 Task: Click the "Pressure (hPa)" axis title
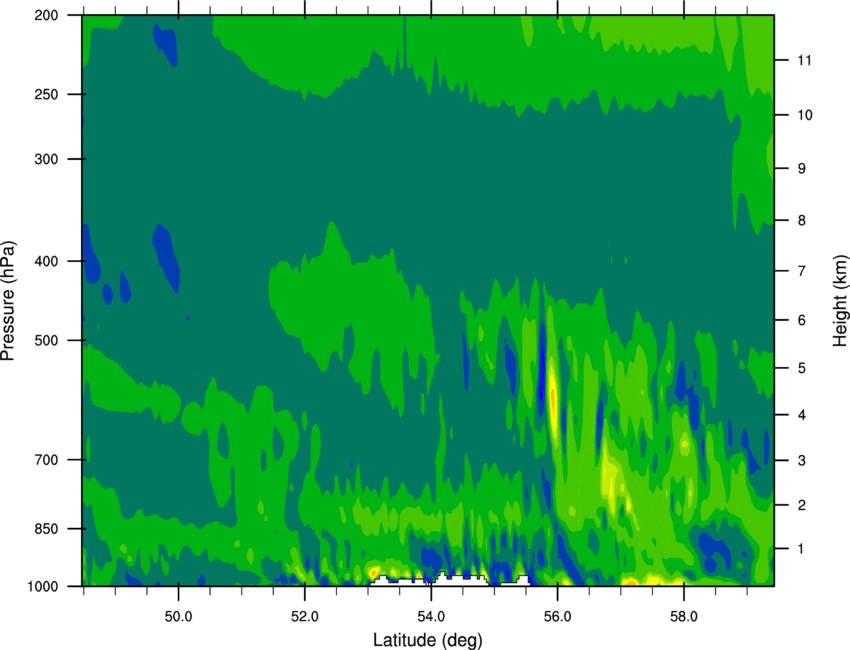pos(8,301)
